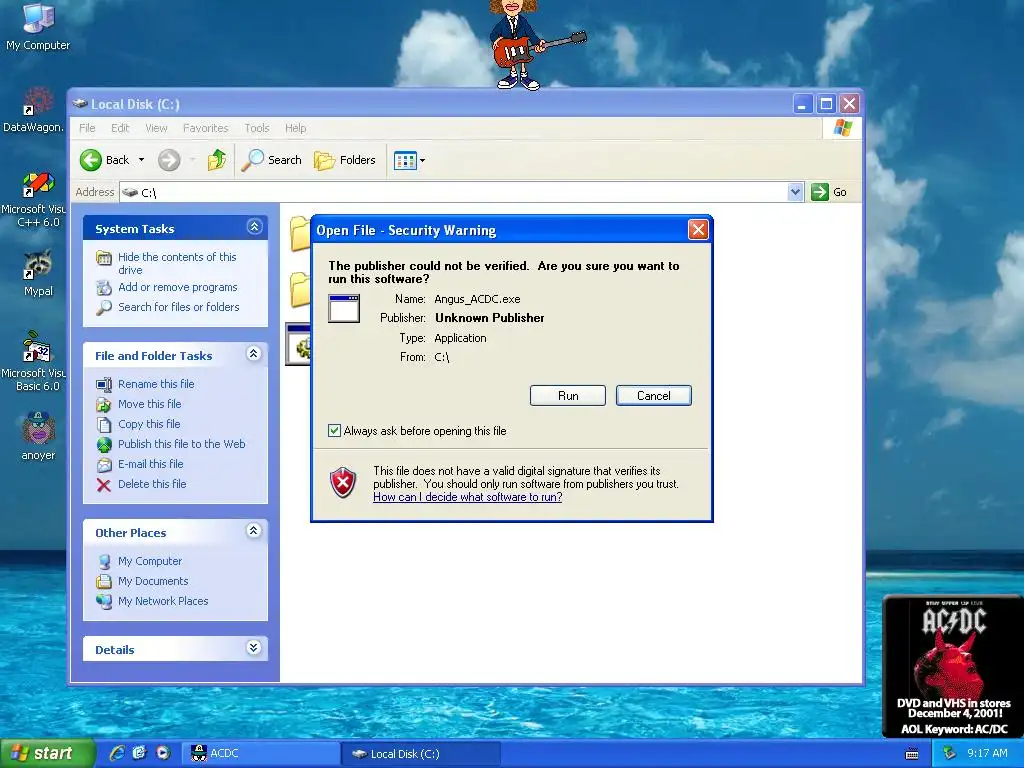1024x768 pixels.
Task: Click Copy this file
Action: 149,424
